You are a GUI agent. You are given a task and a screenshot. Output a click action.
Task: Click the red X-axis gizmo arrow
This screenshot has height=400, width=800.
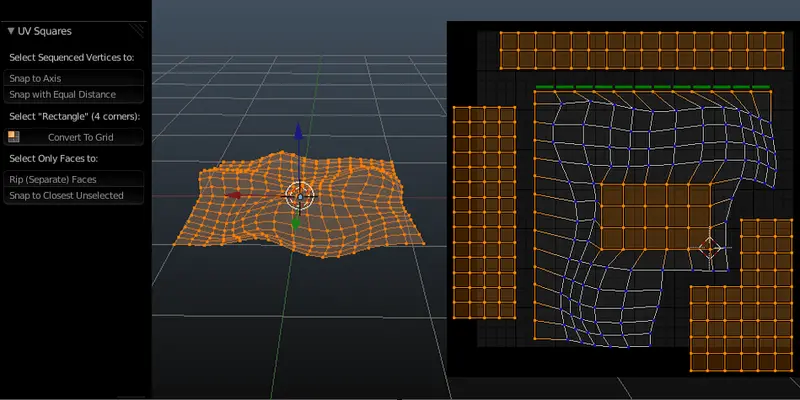233,195
